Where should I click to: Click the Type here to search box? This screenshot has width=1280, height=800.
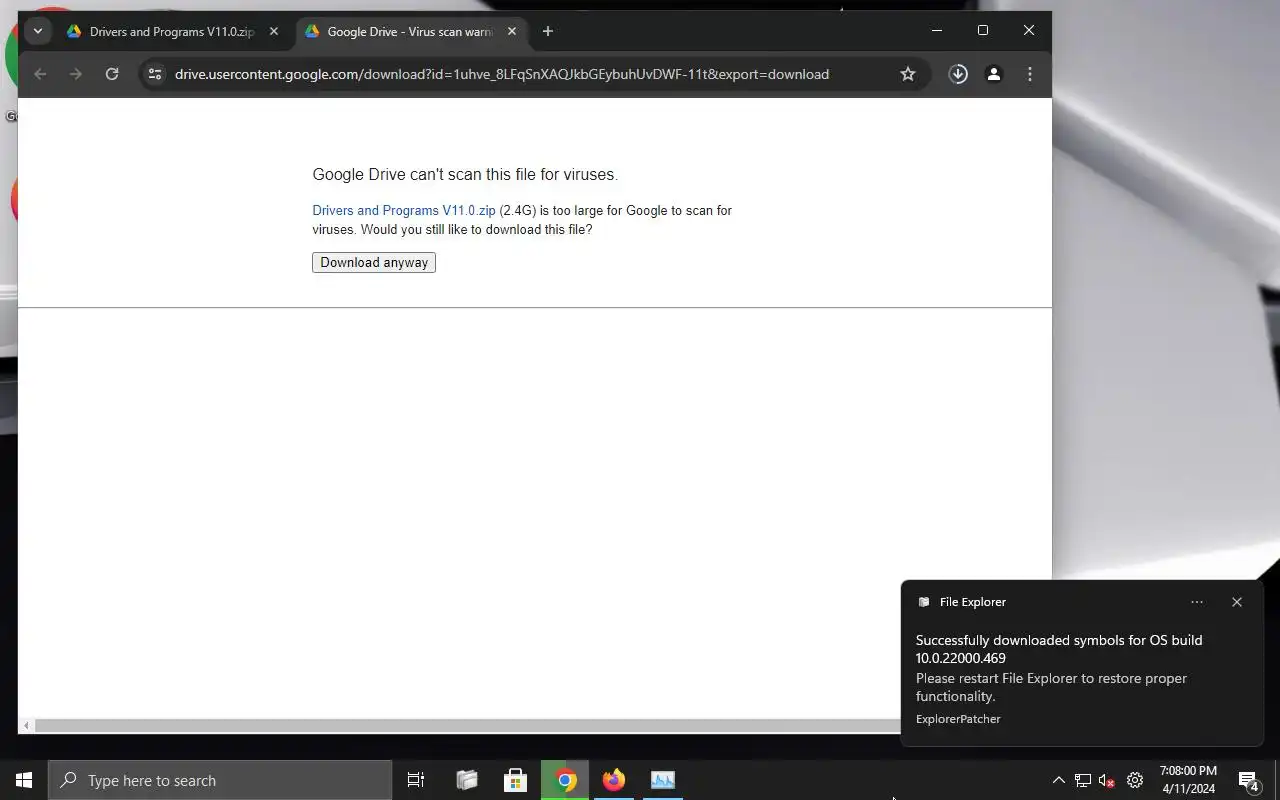point(220,780)
